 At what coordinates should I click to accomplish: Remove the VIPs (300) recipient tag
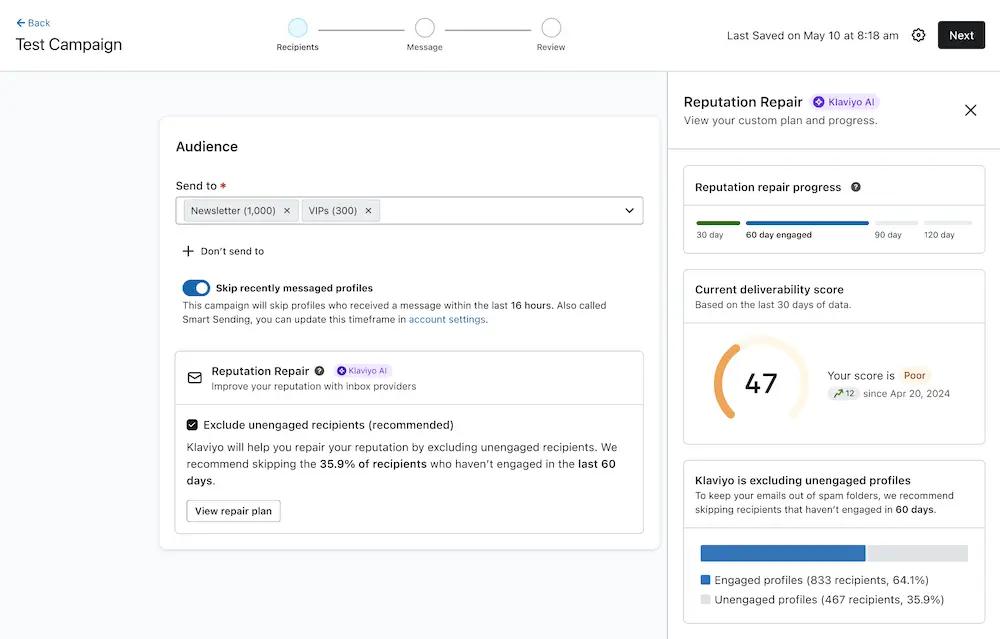coord(368,210)
